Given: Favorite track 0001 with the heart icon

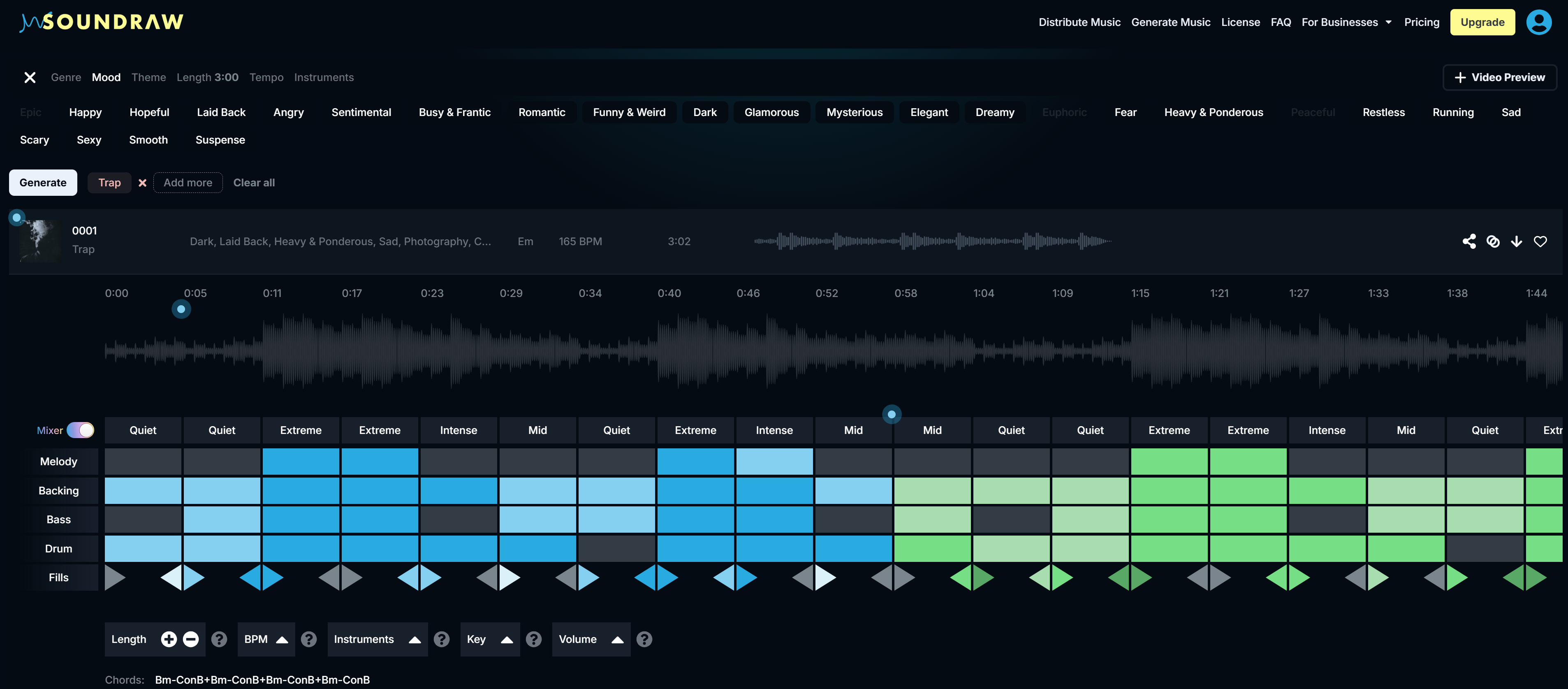Looking at the screenshot, I should pos(1540,241).
